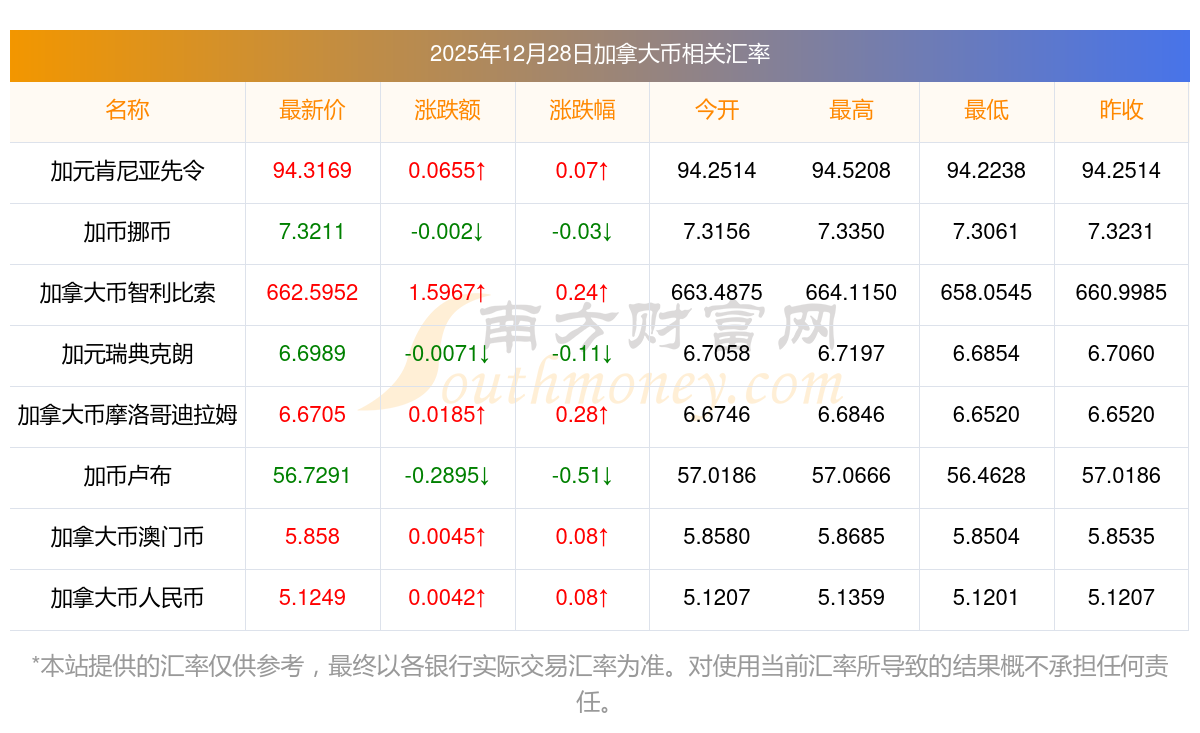This screenshot has width=1200, height=733.
Task: Click latest price 5.858
Action: (312, 537)
